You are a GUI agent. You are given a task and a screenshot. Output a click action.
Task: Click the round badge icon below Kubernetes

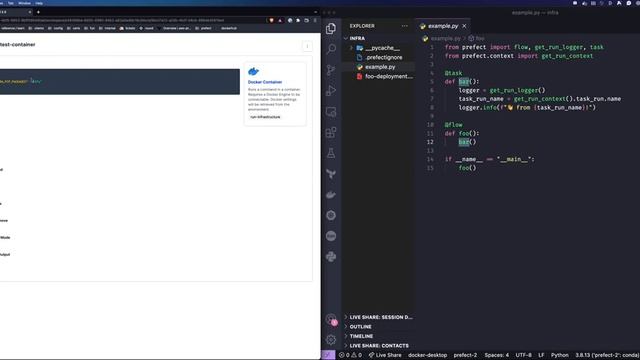click(x=331, y=236)
